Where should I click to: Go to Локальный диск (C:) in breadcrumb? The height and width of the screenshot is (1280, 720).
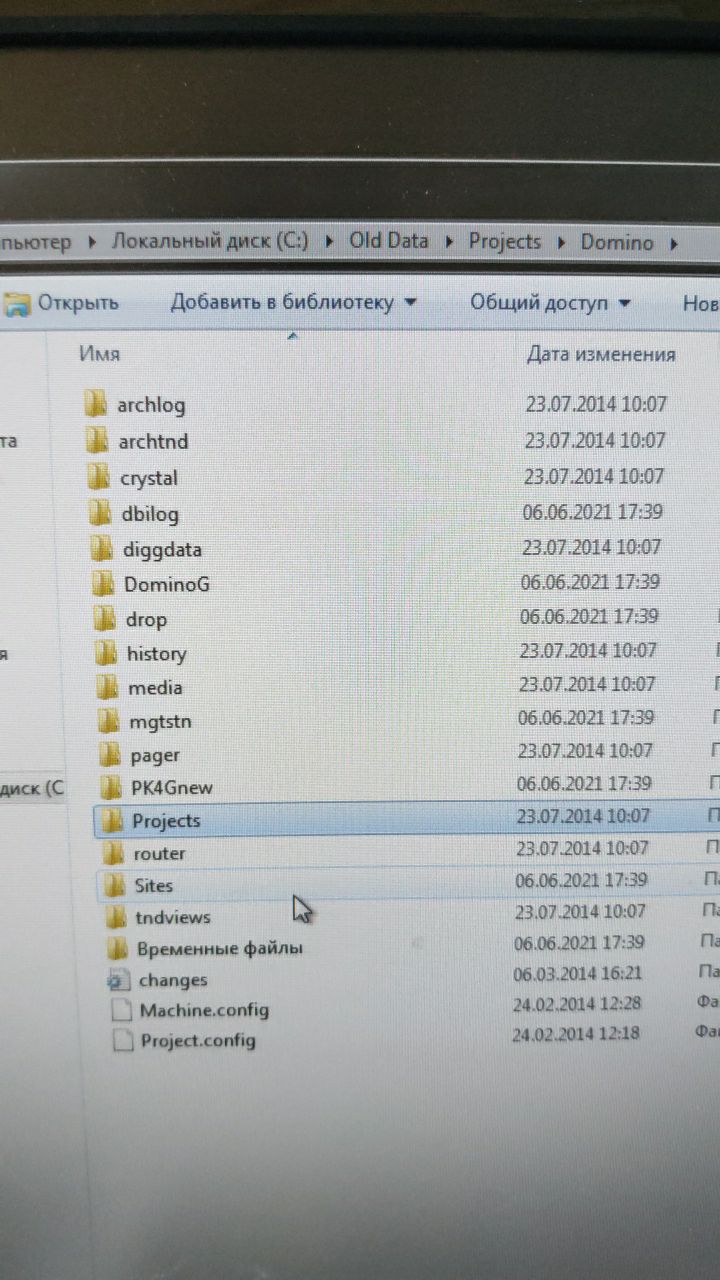point(210,241)
